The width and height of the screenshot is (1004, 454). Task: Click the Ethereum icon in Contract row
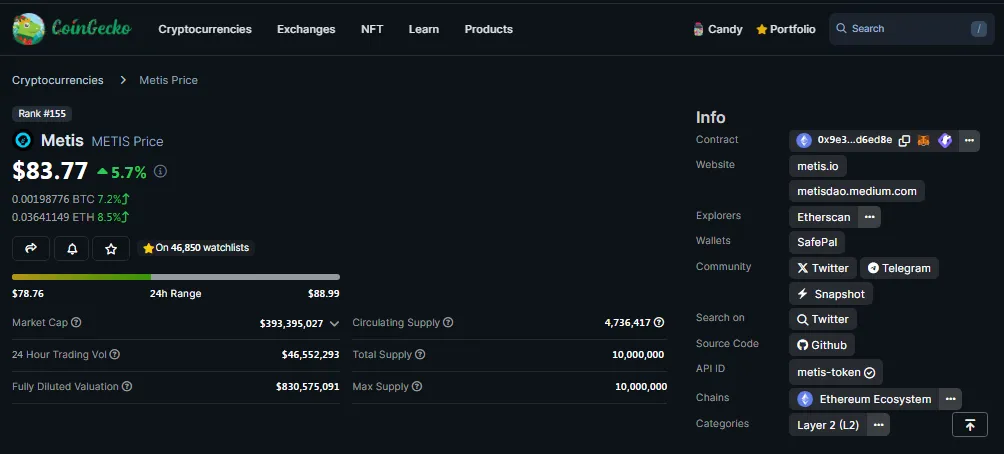click(x=804, y=140)
